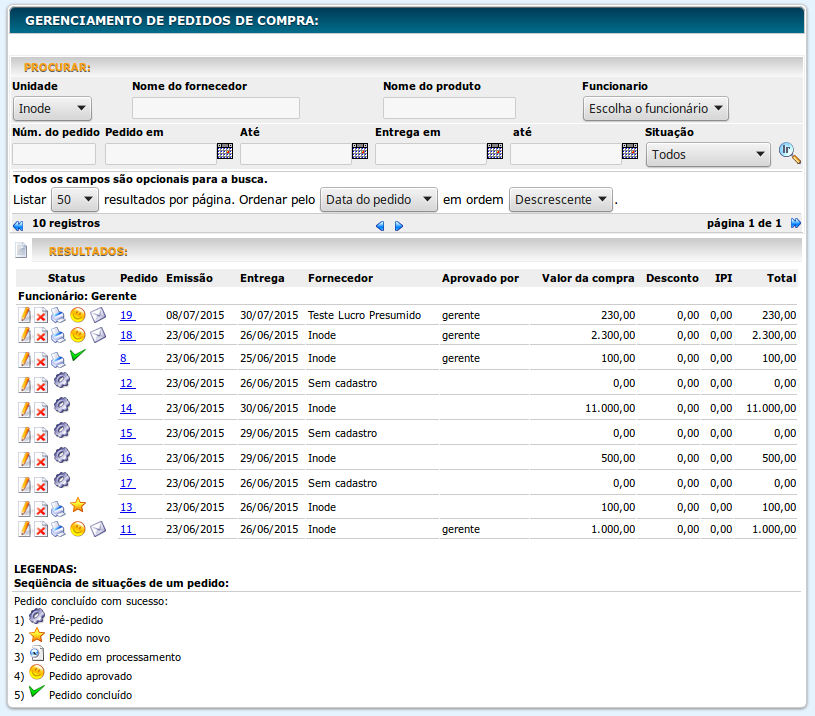Screen dimensions: 815x716
Task: Expand the 'Escolha o funcionário' dropdown
Action: (x=655, y=108)
